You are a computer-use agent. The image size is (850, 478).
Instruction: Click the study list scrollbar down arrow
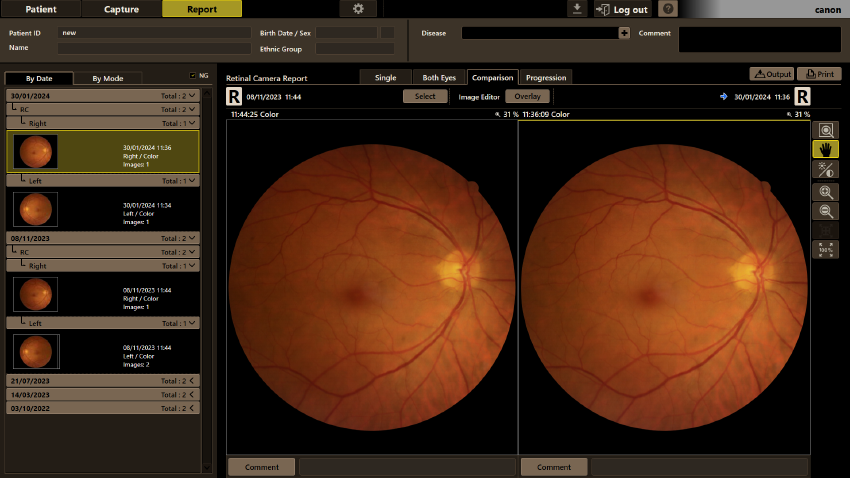[207, 467]
